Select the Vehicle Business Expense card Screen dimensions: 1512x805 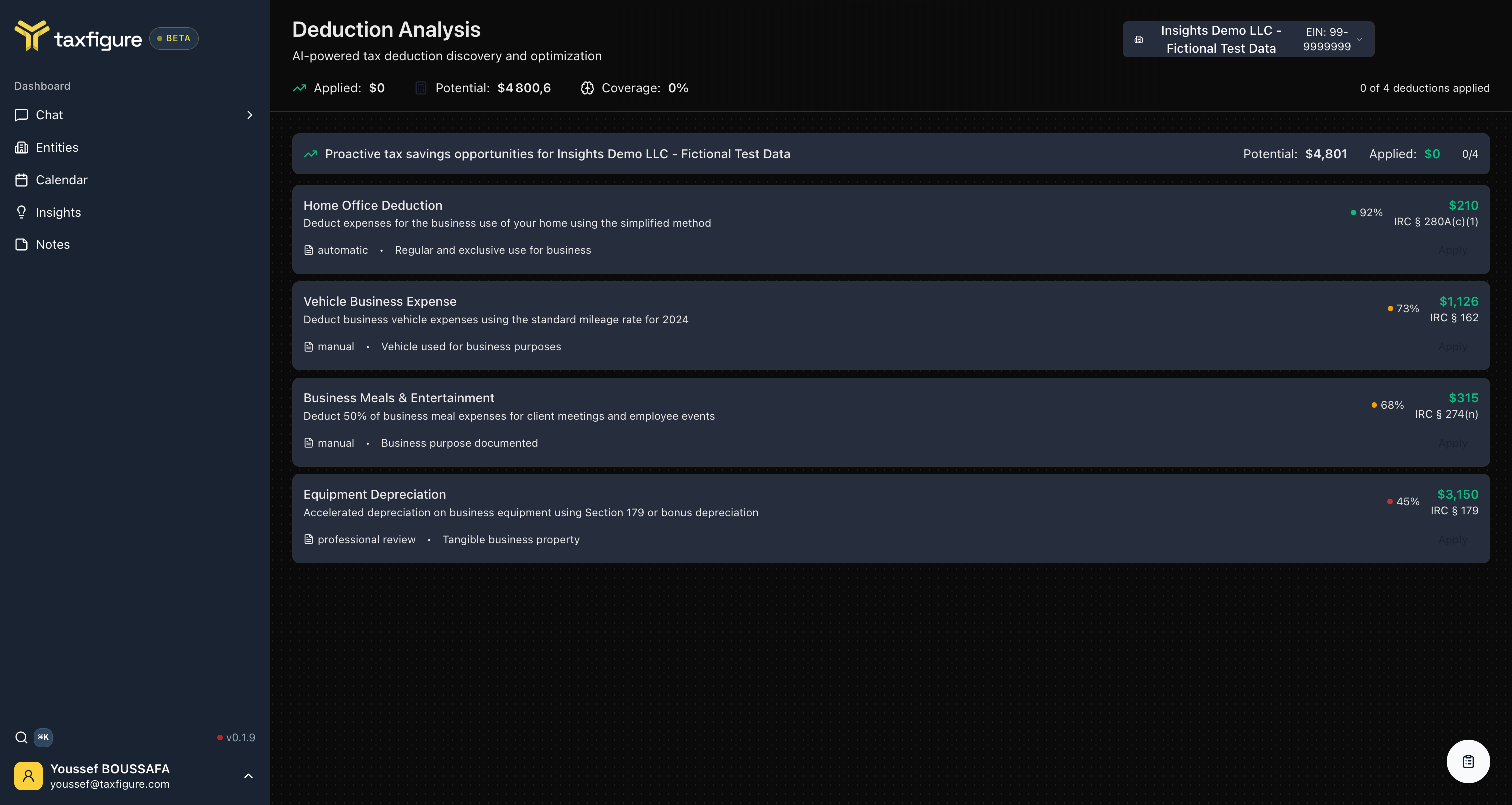(891, 326)
